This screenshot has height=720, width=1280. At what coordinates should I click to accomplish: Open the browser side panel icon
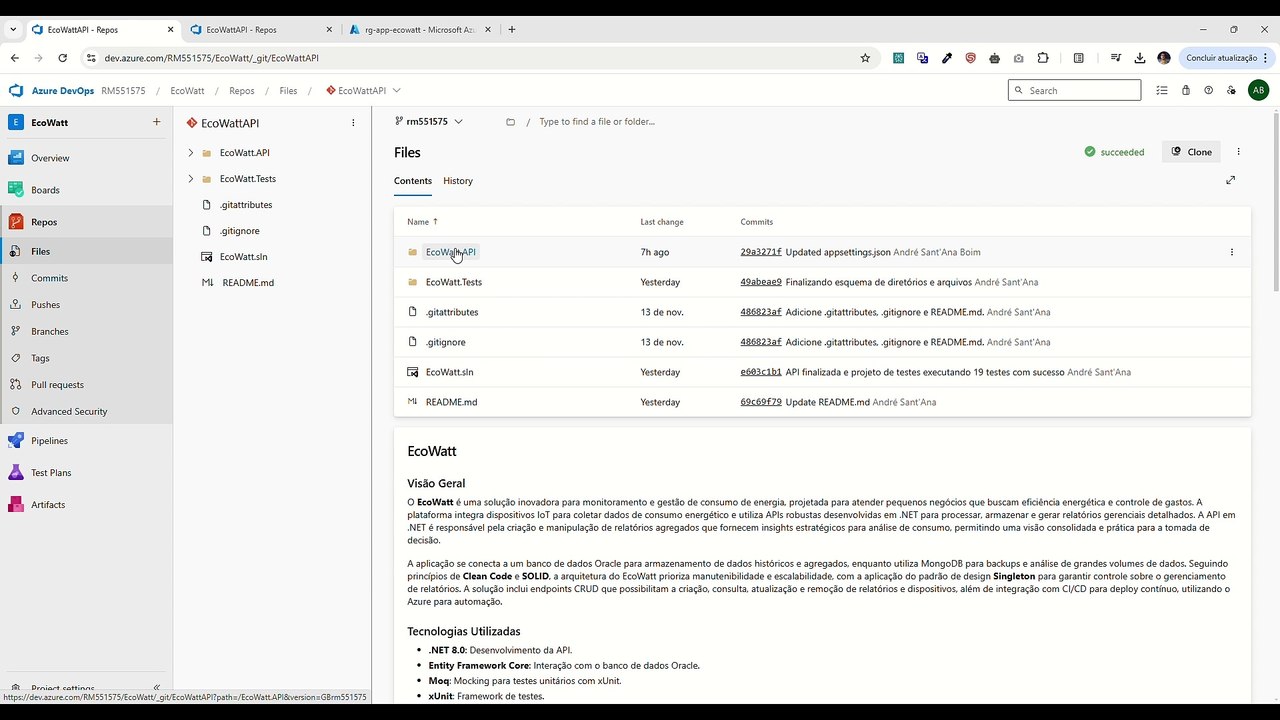pos(1078,58)
